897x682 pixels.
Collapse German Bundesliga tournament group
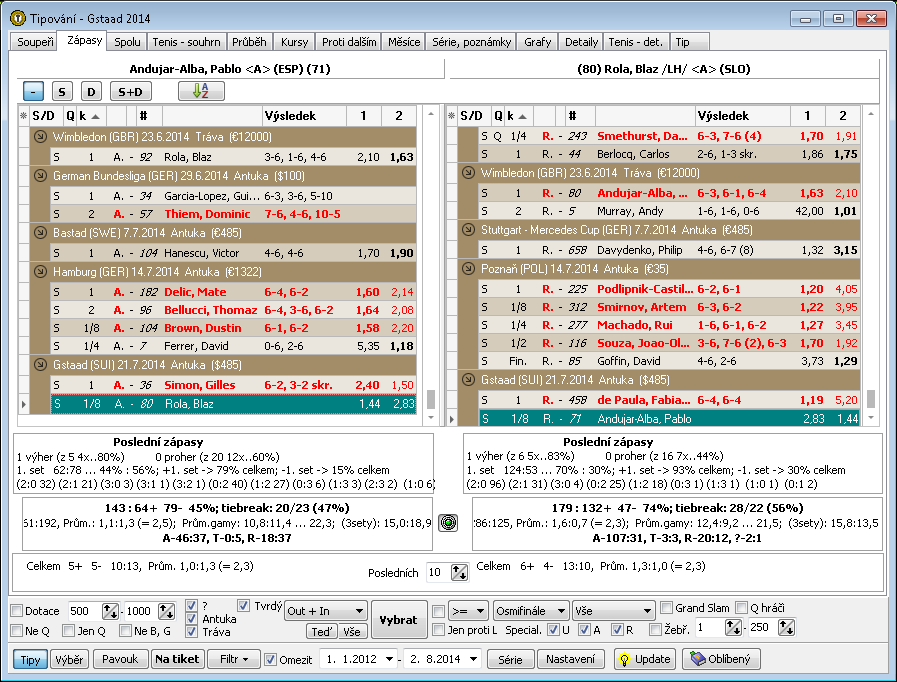click(40, 176)
